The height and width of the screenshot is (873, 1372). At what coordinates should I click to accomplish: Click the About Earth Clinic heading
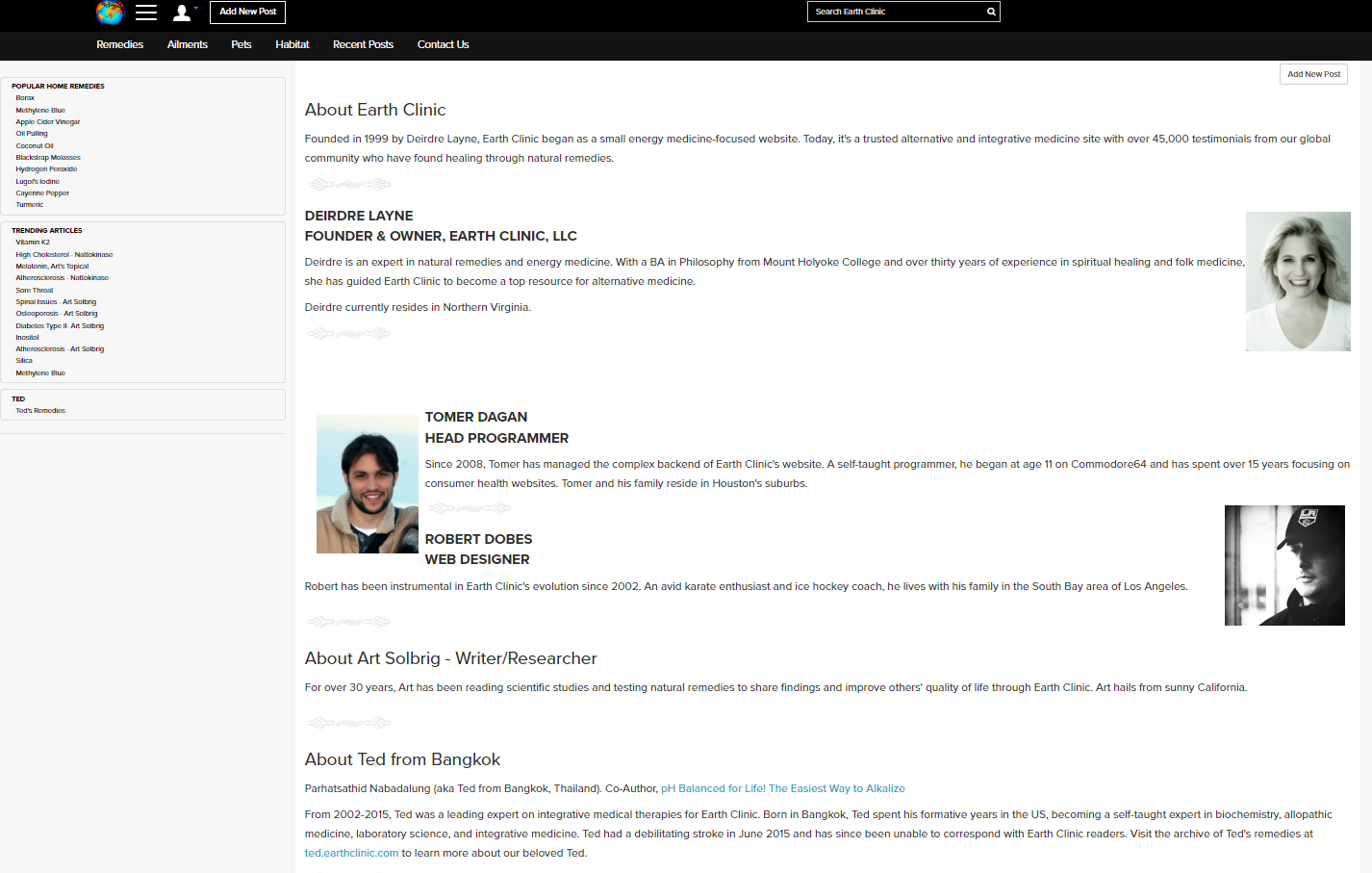pos(375,110)
